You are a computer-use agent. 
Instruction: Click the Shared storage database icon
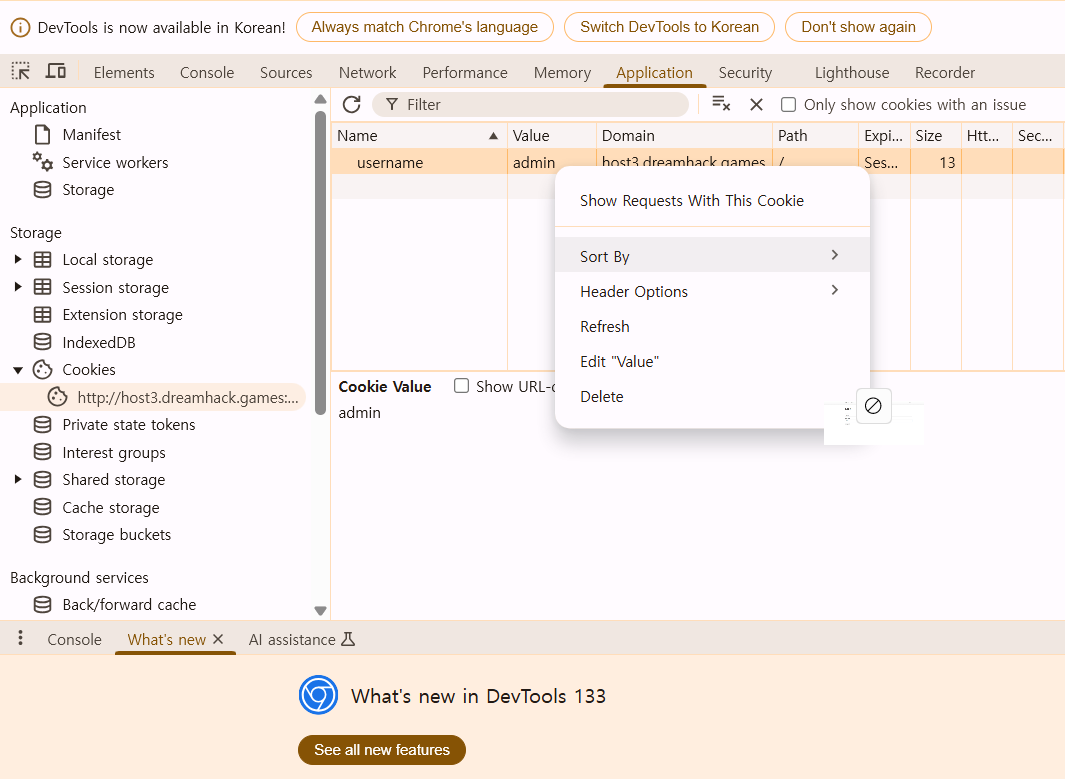(x=42, y=479)
